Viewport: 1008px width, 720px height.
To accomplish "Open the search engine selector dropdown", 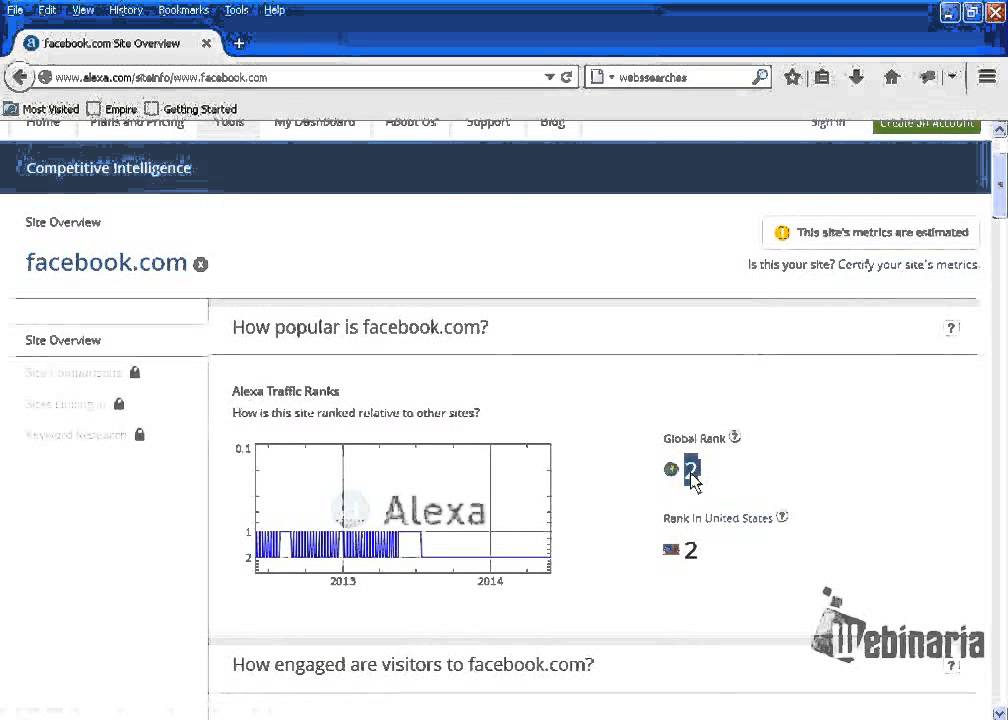I will 602,77.
